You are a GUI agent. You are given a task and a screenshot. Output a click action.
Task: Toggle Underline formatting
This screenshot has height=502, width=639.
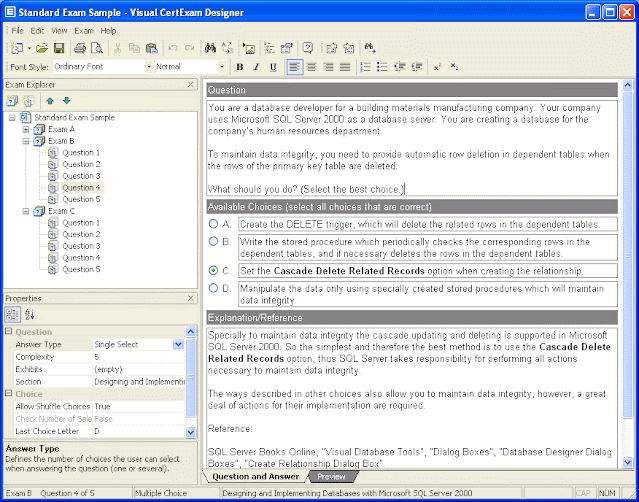pyautogui.click(x=273, y=67)
